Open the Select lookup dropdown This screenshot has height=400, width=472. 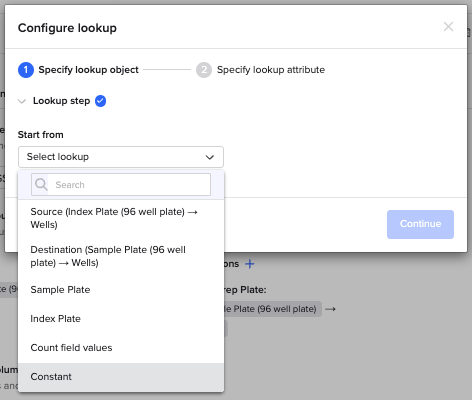[121, 157]
